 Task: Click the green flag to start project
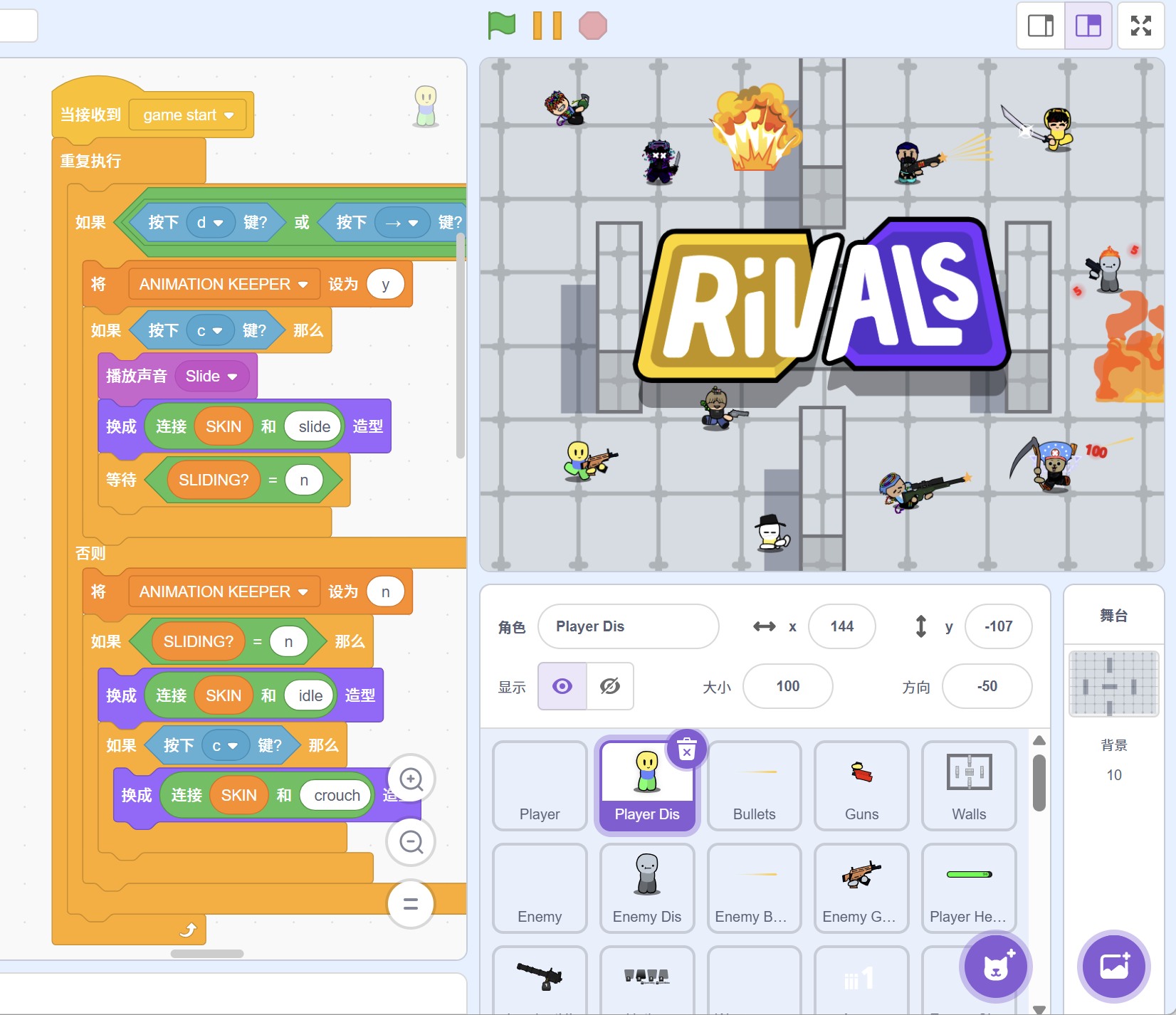coord(502,26)
